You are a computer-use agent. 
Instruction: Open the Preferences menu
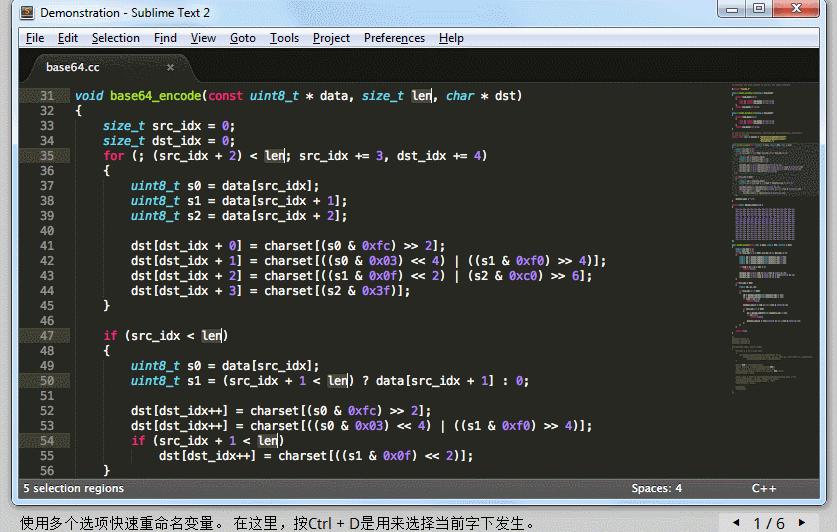point(394,38)
